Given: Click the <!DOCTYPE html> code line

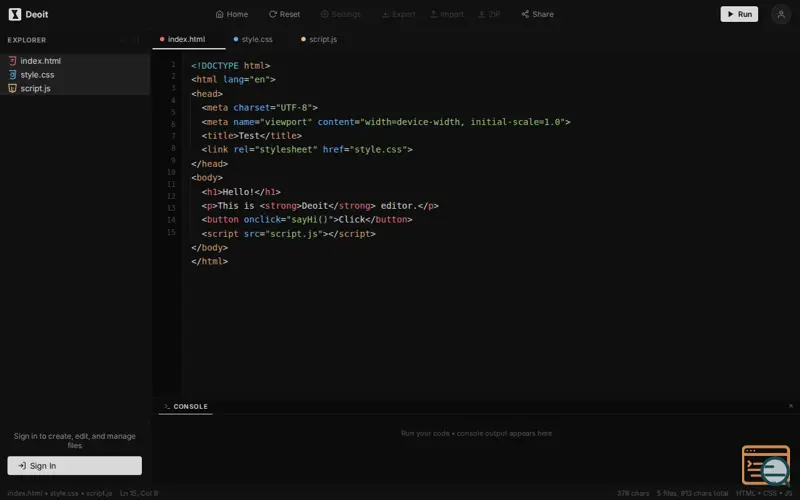Looking at the screenshot, I should [231, 66].
